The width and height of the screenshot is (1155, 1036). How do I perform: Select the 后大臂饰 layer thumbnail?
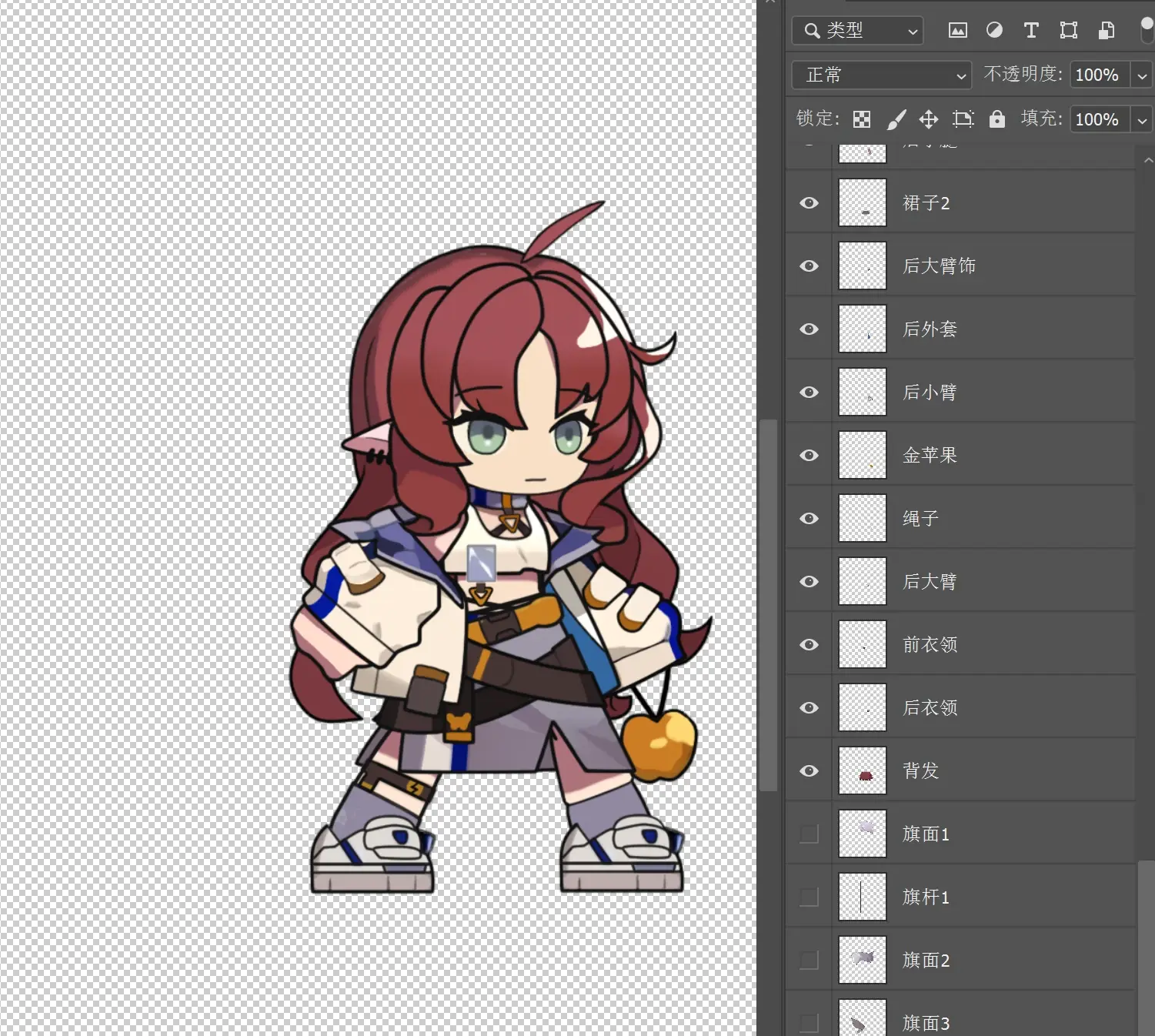pos(862,266)
